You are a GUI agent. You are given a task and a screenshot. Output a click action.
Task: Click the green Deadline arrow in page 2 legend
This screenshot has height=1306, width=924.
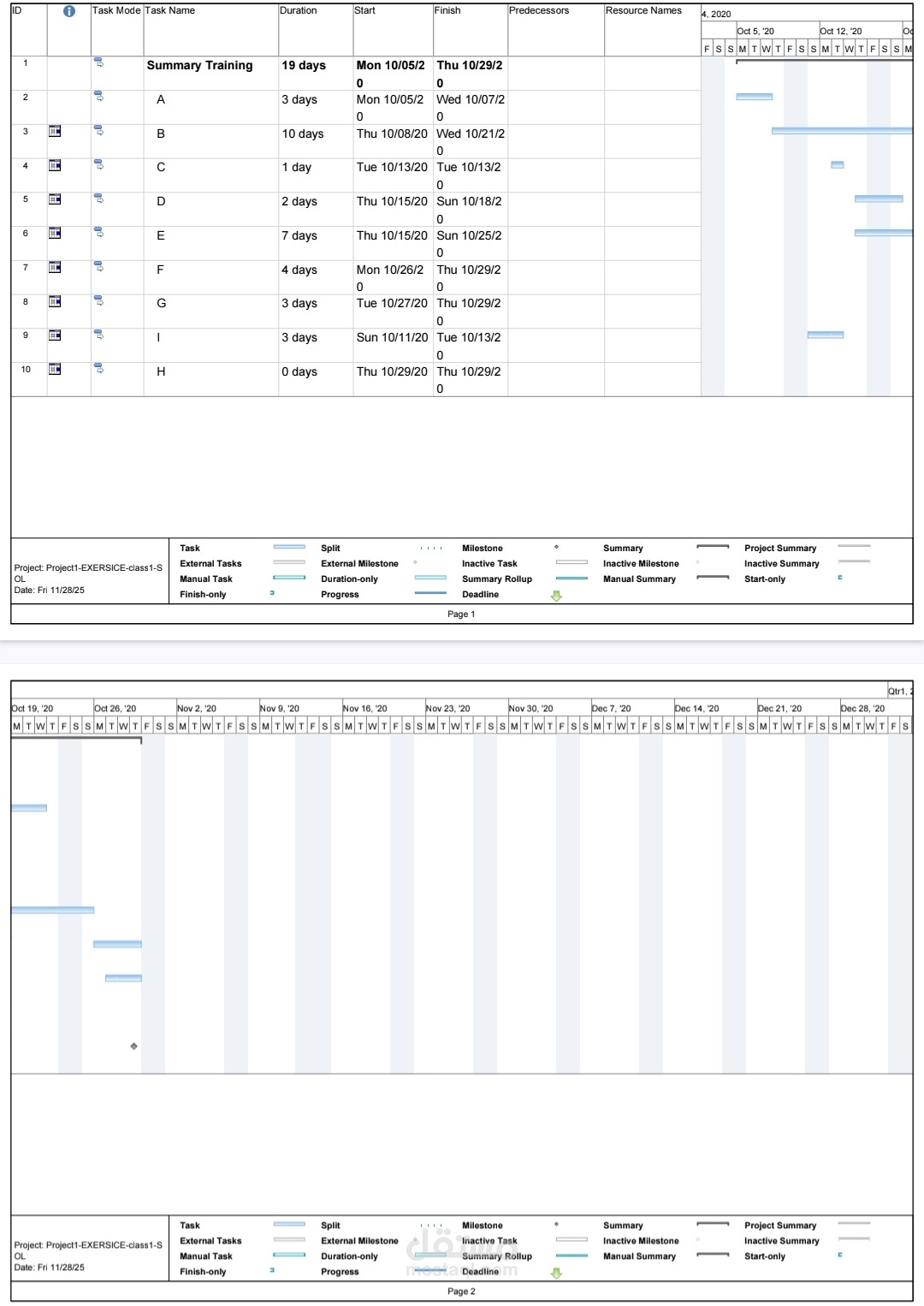(556, 1273)
